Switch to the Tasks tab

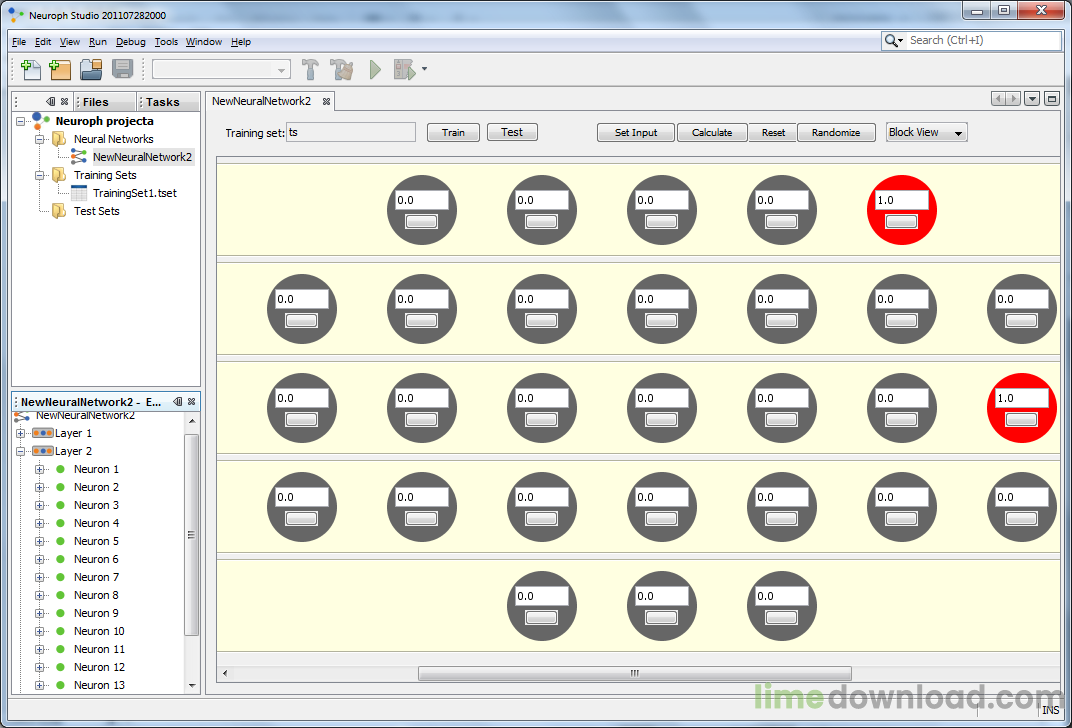(x=162, y=102)
